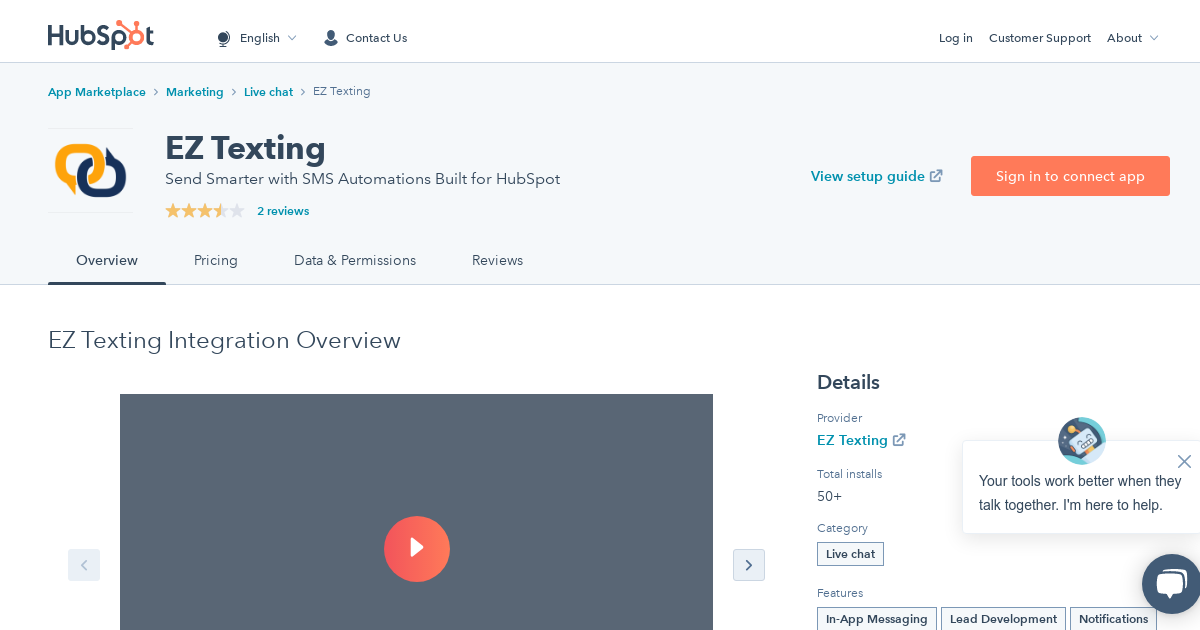Click the chat assistant avatar
Viewport: 1200px width, 630px height.
pyautogui.click(x=1081, y=441)
